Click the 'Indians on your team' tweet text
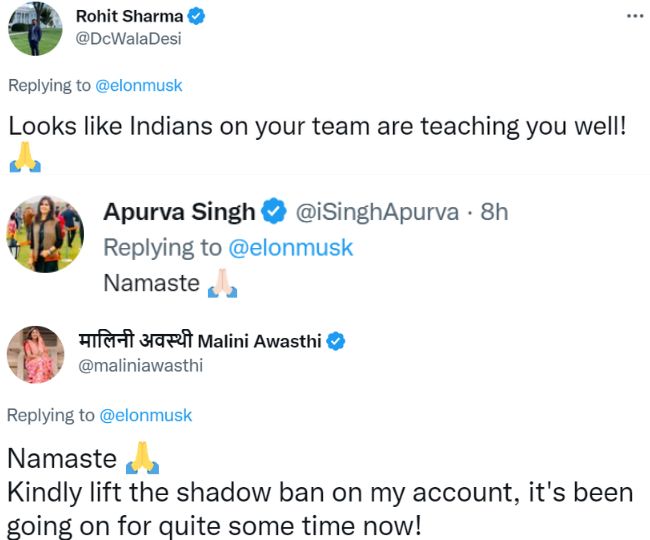 pos(317,127)
